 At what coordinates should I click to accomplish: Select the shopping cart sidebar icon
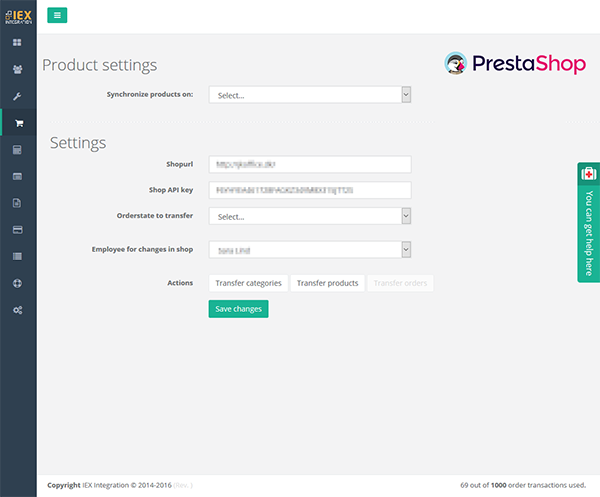[18, 123]
